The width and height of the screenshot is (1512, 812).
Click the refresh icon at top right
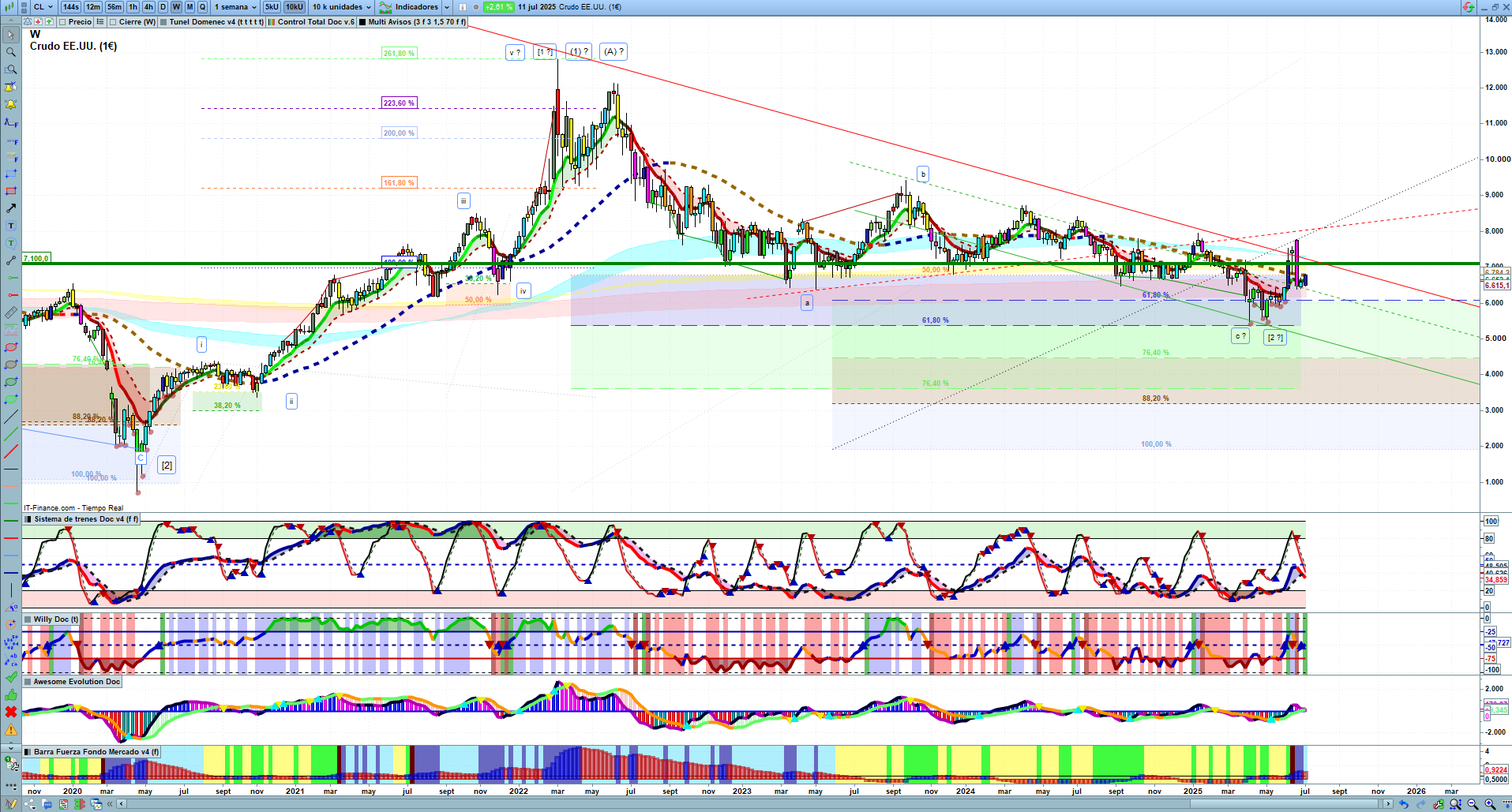1468,7
